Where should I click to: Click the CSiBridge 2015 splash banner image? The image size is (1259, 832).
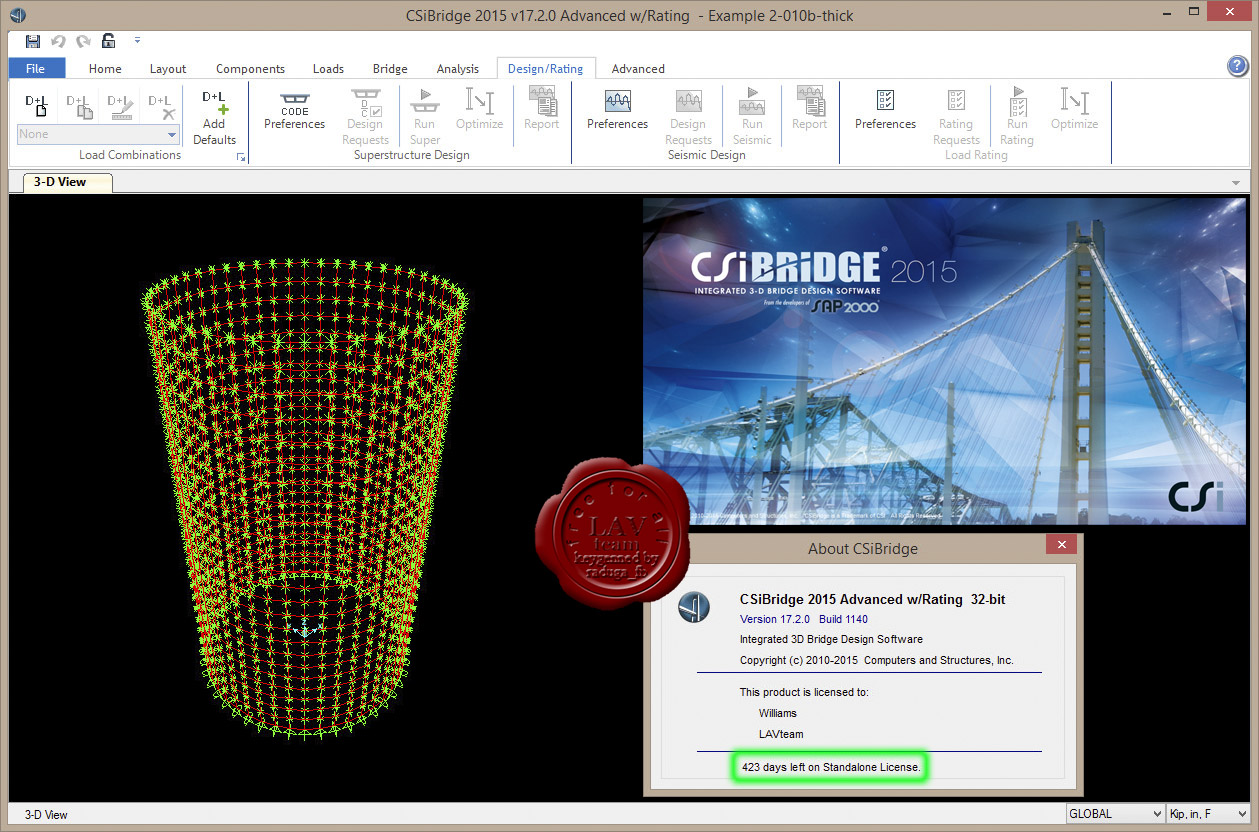click(x=944, y=360)
